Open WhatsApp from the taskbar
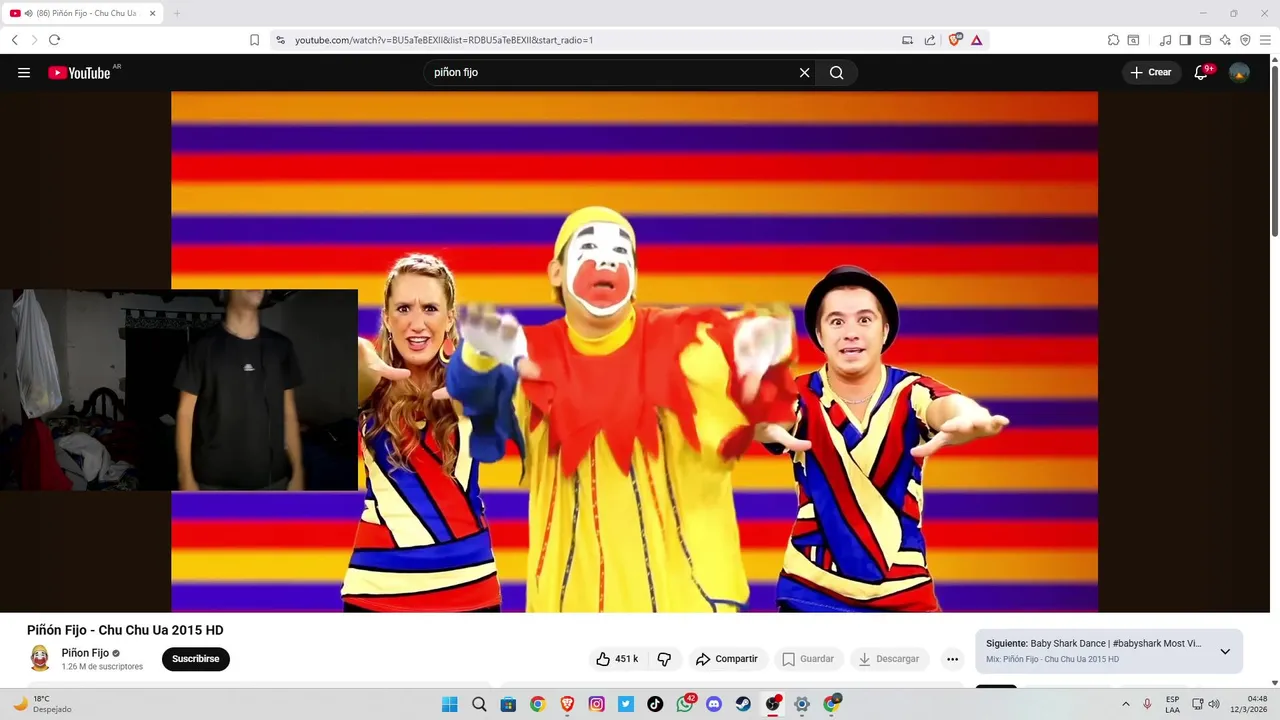1280x720 pixels. point(685,704)
